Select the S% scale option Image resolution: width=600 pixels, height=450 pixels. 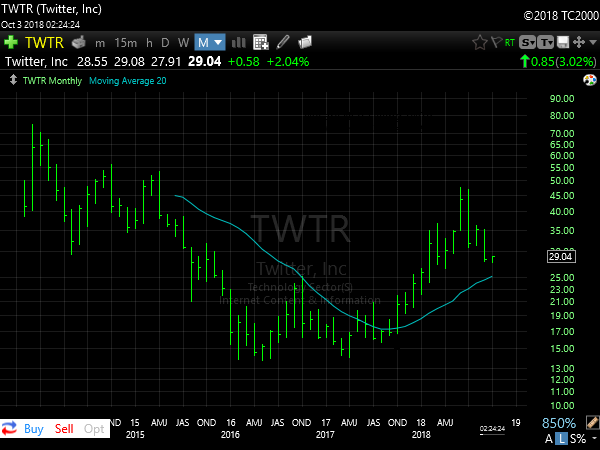(578, 439)
